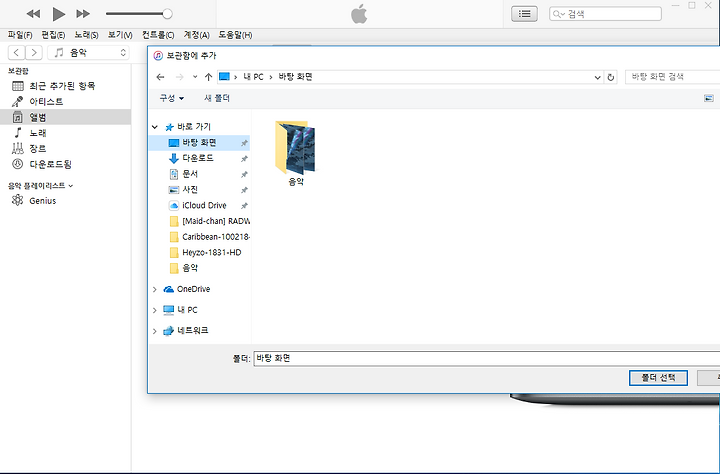Start playback with the play button
720x474 pixels.
click(x=58, y=14)
